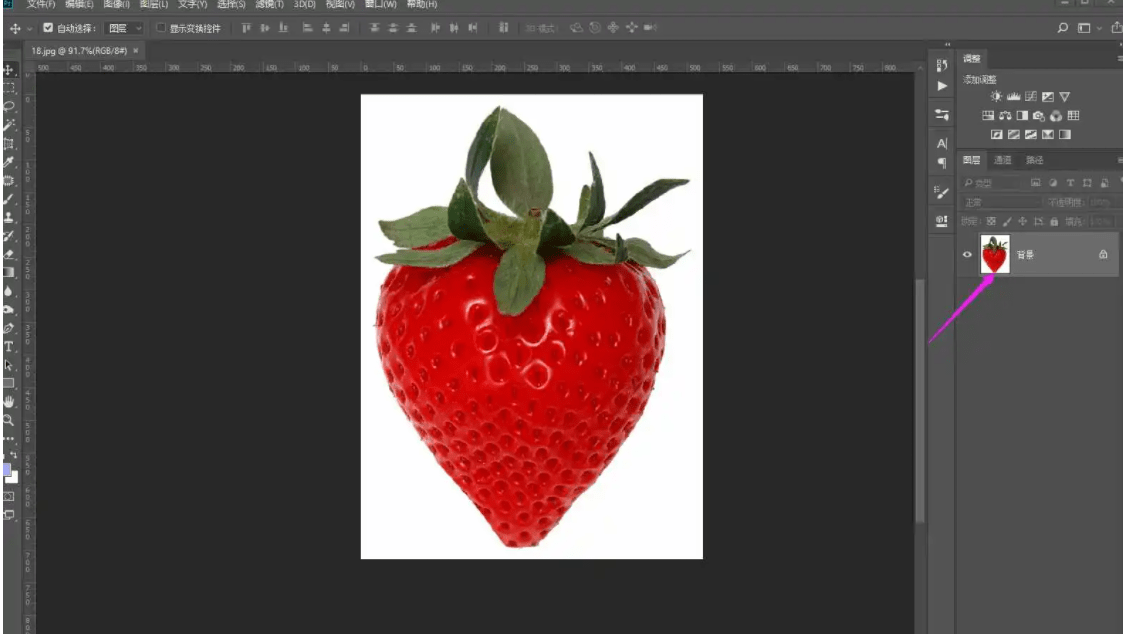The width and height of the screenshot is (1123, 634).
Task: Add a Levels adjustment
Action: coord(1013,97)
